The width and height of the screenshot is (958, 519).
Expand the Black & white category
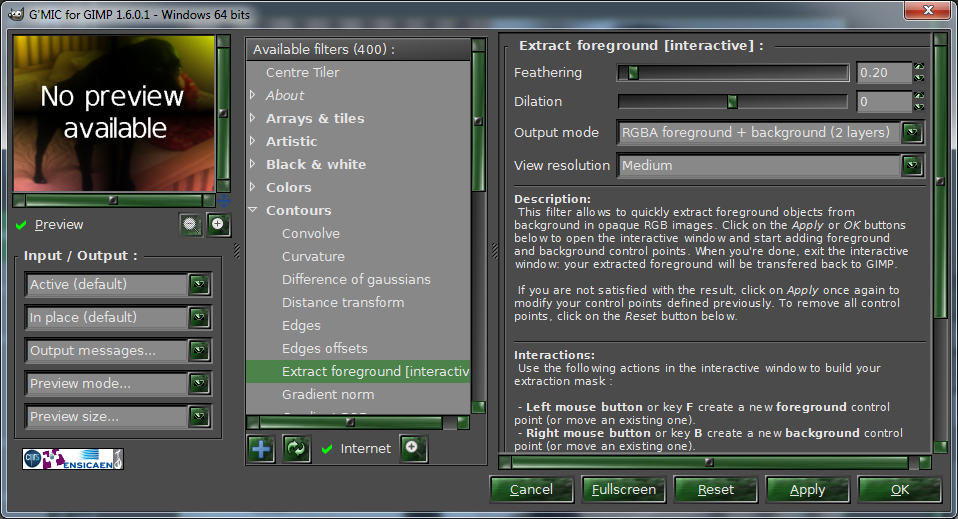[253, 164]
